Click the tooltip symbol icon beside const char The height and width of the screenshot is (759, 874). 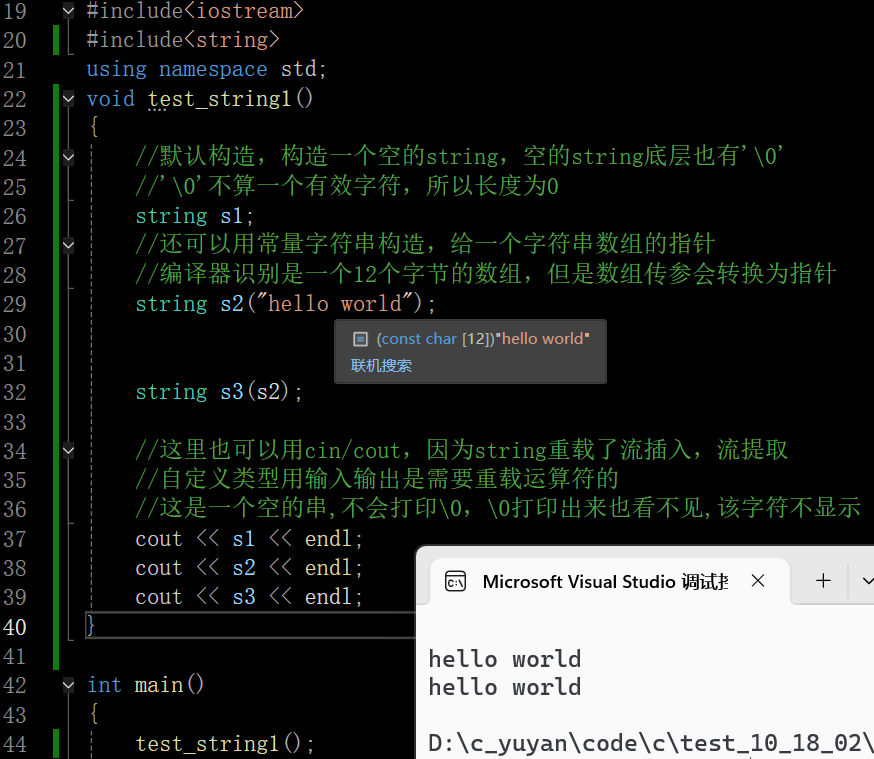click(361, 339)
